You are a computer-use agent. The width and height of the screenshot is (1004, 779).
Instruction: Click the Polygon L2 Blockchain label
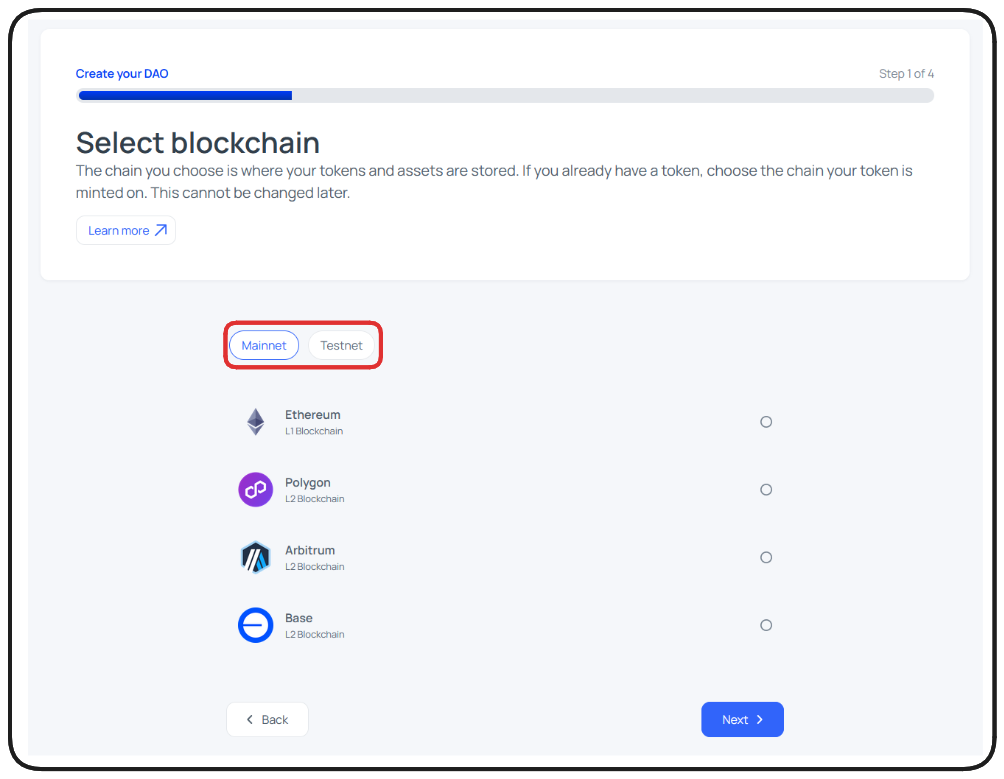pos(314,499)
